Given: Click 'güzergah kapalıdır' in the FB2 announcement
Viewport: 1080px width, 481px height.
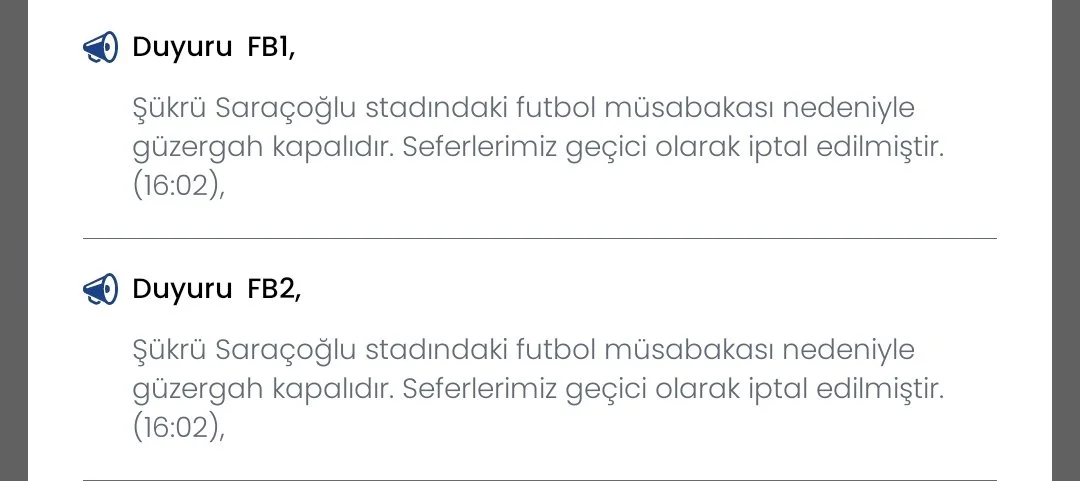Looking at the screenshot, I should [x=265, y=391].
